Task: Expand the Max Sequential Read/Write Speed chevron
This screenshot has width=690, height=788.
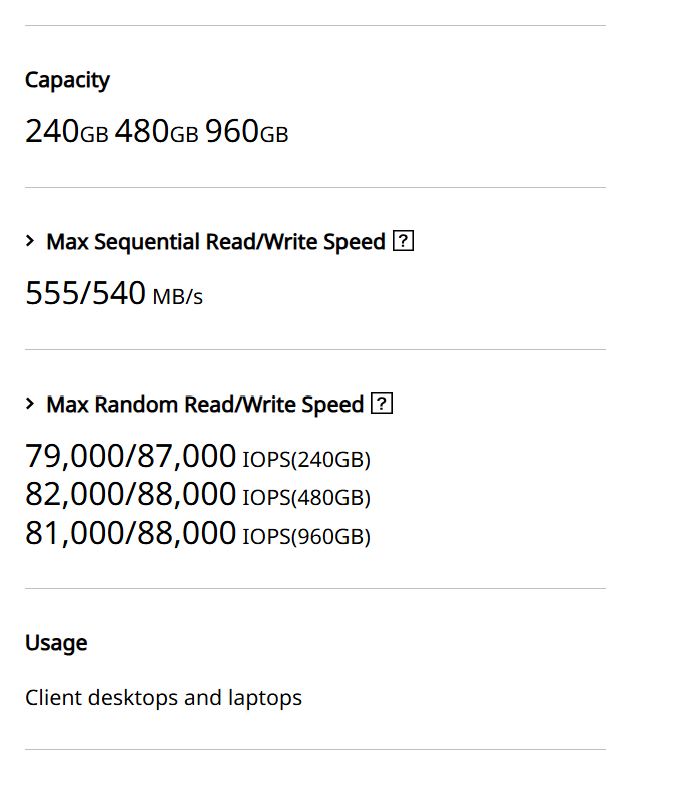Action: (x=31, y=241)
